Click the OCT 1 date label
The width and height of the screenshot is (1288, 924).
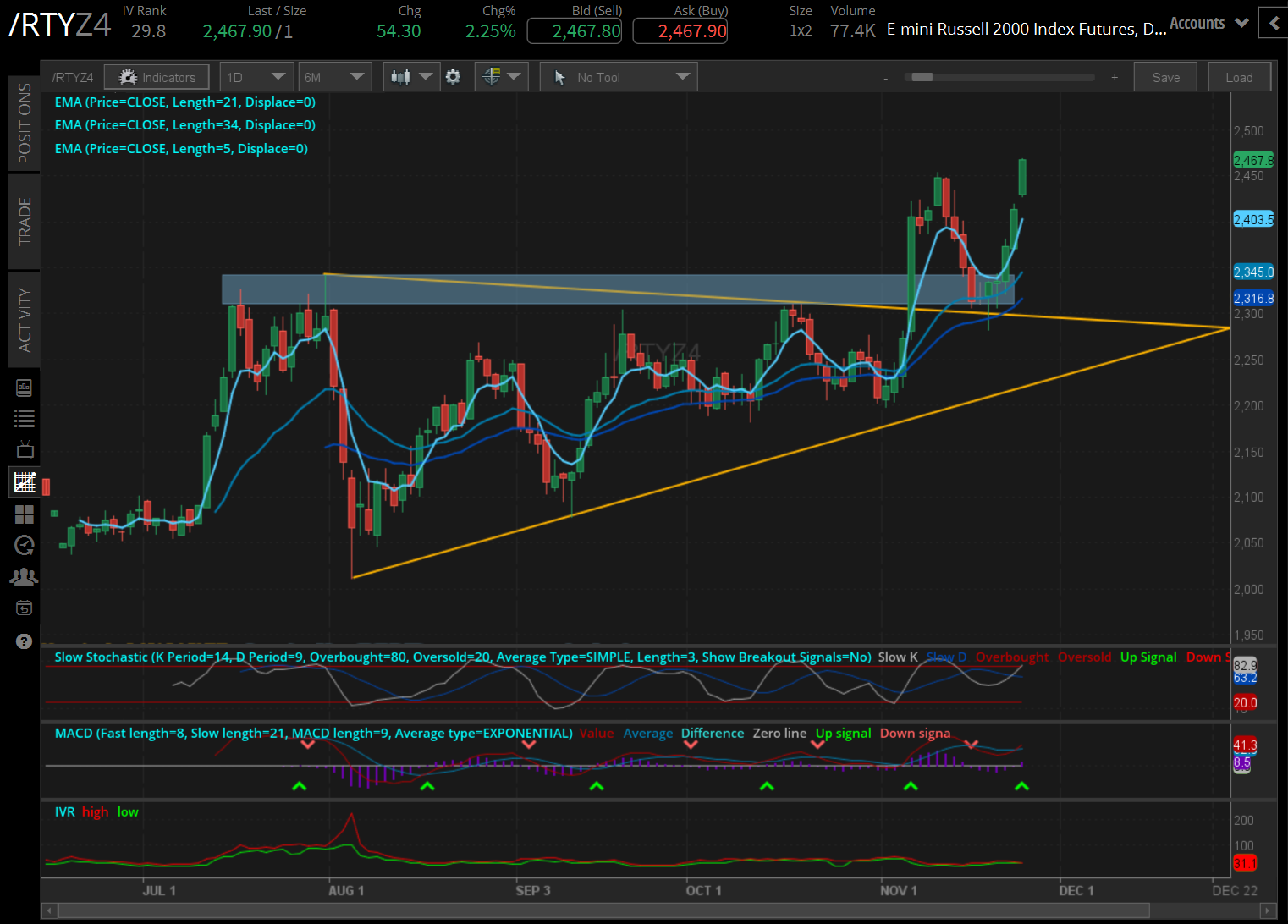click(x=704, y=890)
